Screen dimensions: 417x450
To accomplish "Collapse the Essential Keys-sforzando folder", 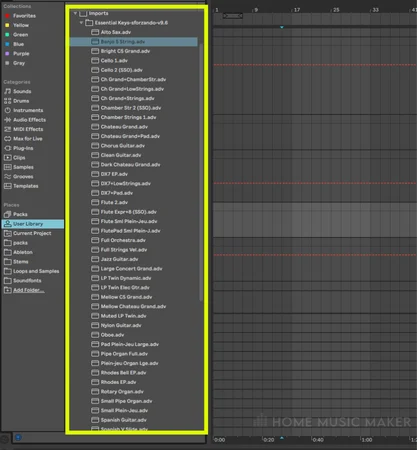I will click(81, 23).
